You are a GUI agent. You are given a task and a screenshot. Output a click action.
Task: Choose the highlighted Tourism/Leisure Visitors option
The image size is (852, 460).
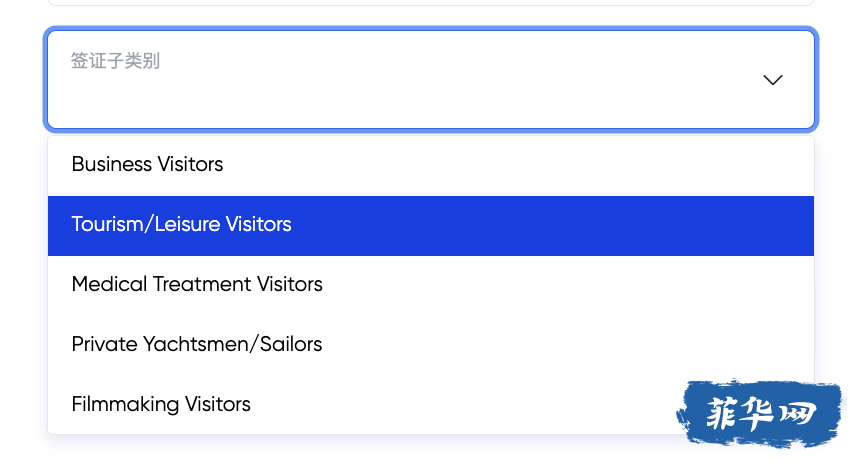pos(431,225)
